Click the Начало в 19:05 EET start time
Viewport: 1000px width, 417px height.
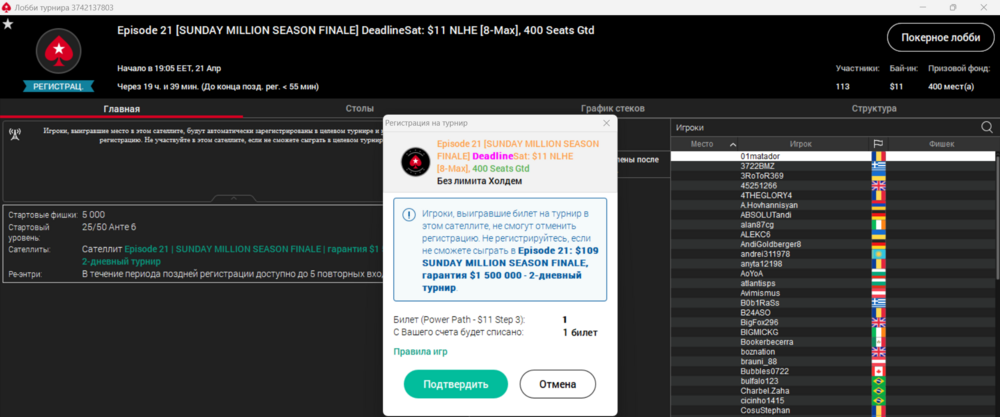[x=169, y=68]
